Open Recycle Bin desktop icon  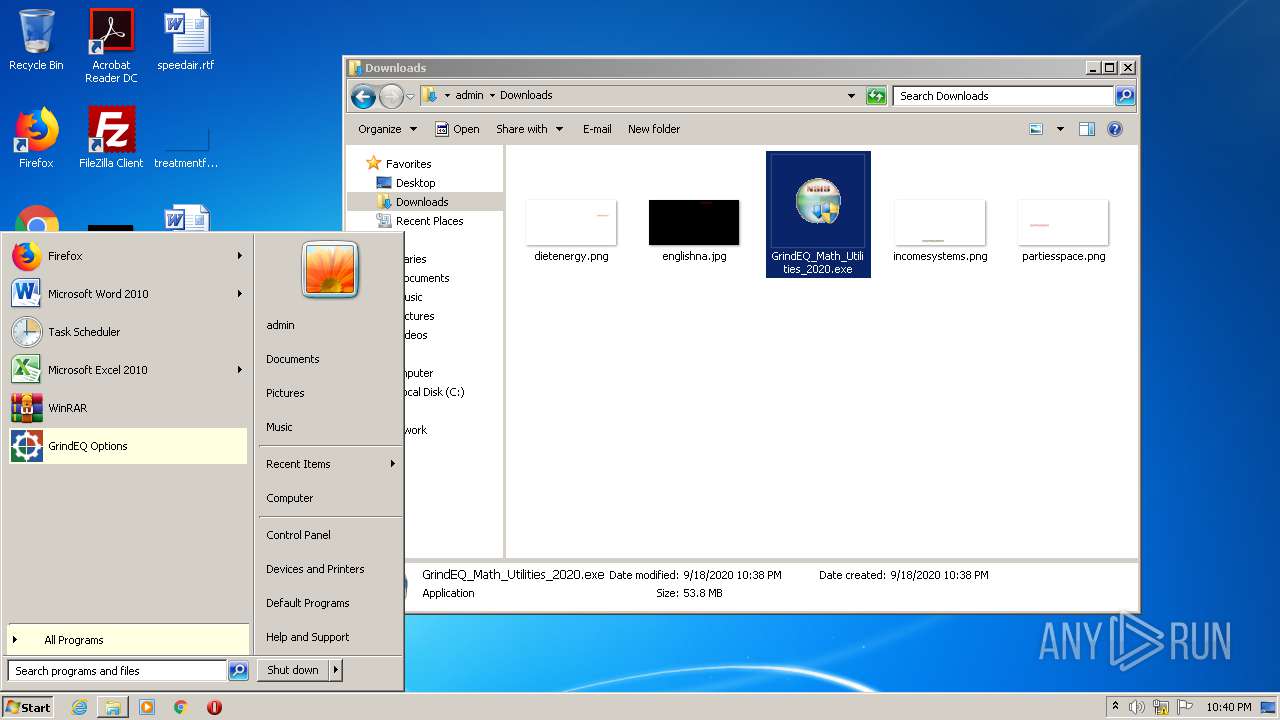tap(36, 40)
